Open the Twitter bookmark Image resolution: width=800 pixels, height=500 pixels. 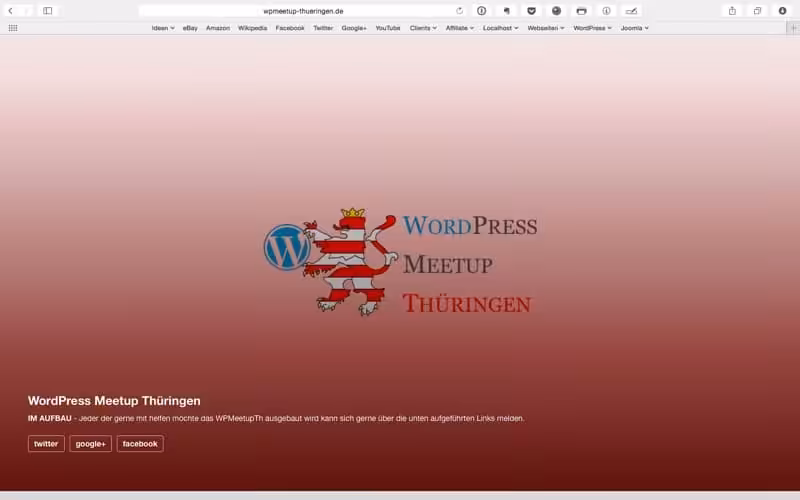click(x=323, y=28)
